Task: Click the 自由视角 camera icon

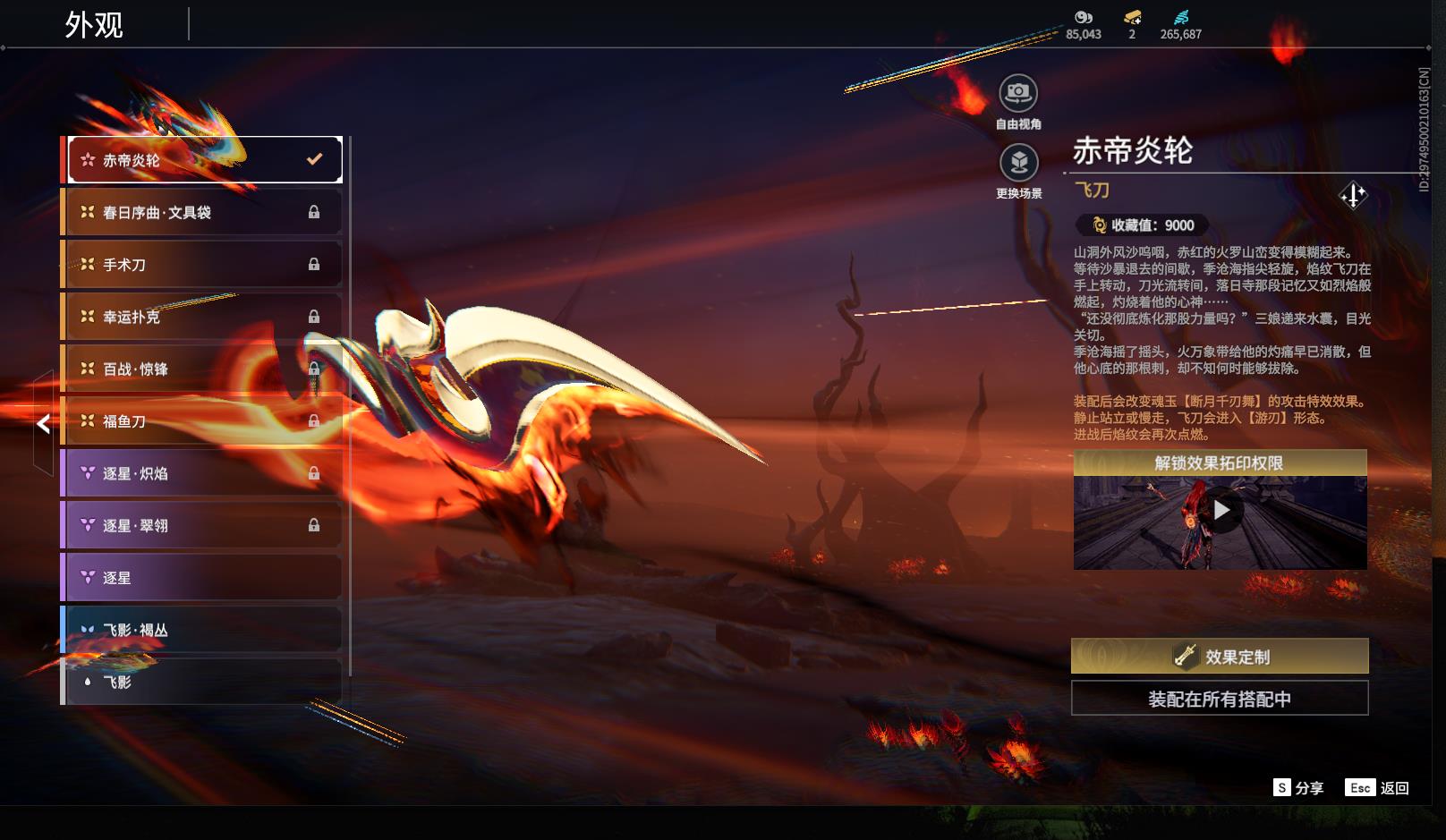Action: pos(1018,92)
